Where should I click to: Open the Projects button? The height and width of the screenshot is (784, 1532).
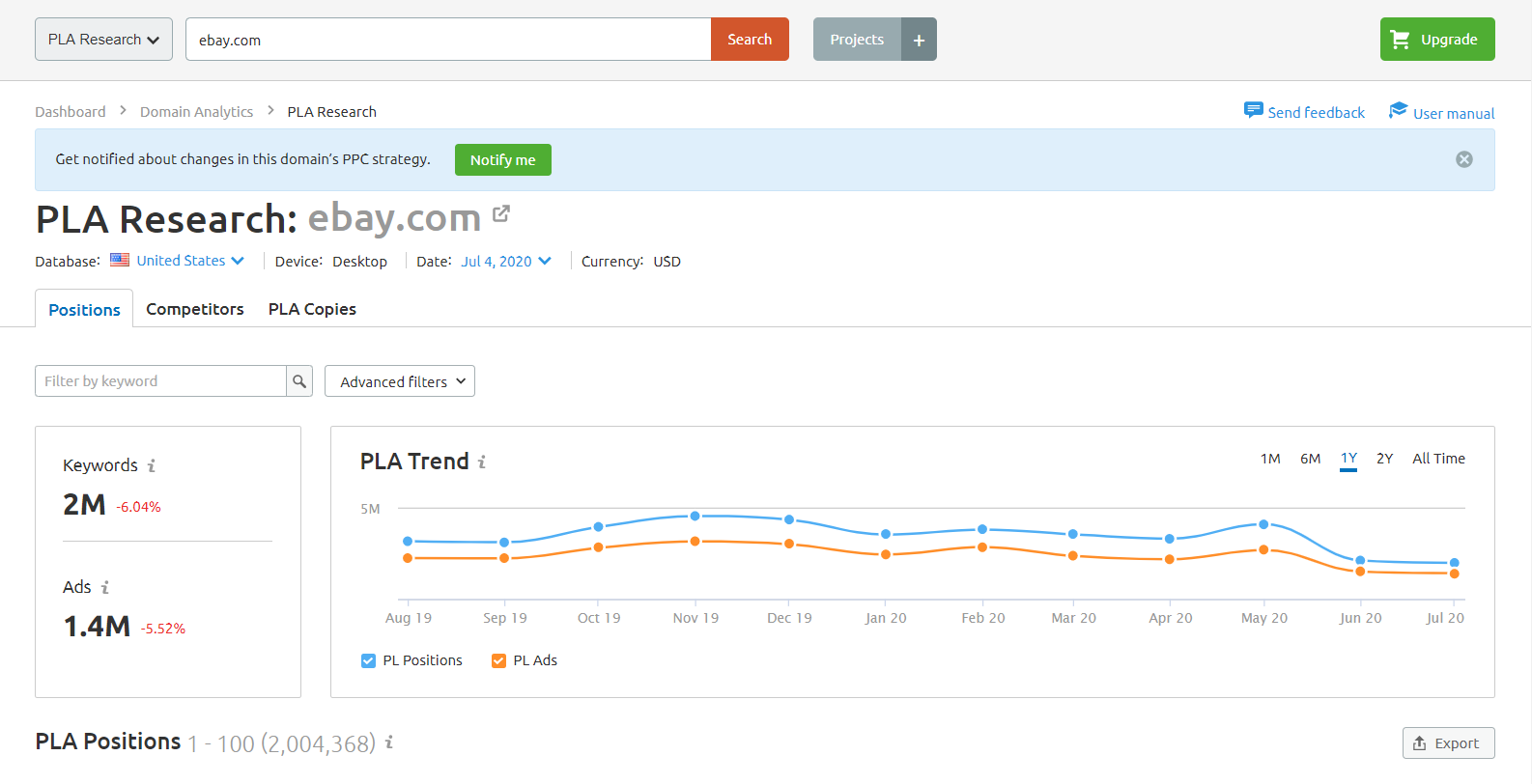click(857, 40)
